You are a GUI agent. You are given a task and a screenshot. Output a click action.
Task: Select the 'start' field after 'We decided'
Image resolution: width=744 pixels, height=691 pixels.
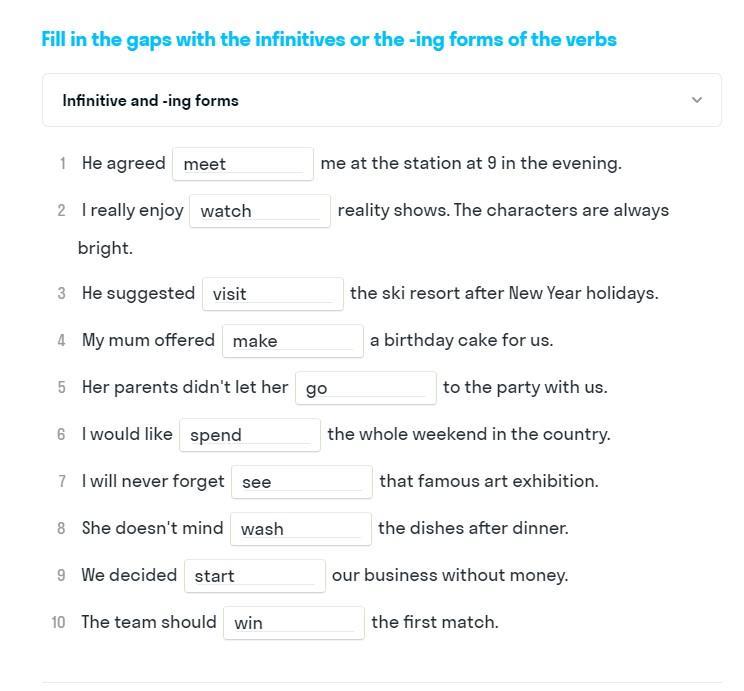(254, 576)
